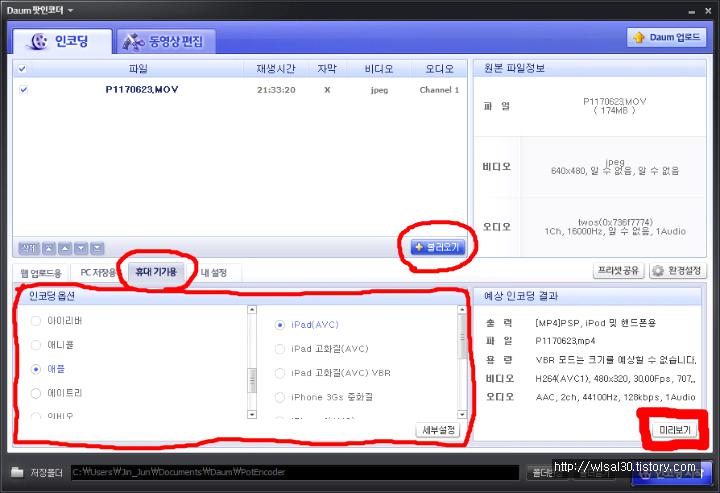
Task: Click the preset list scrollbar up arrow
Action: pyautogui.click(x=462, y=310)
